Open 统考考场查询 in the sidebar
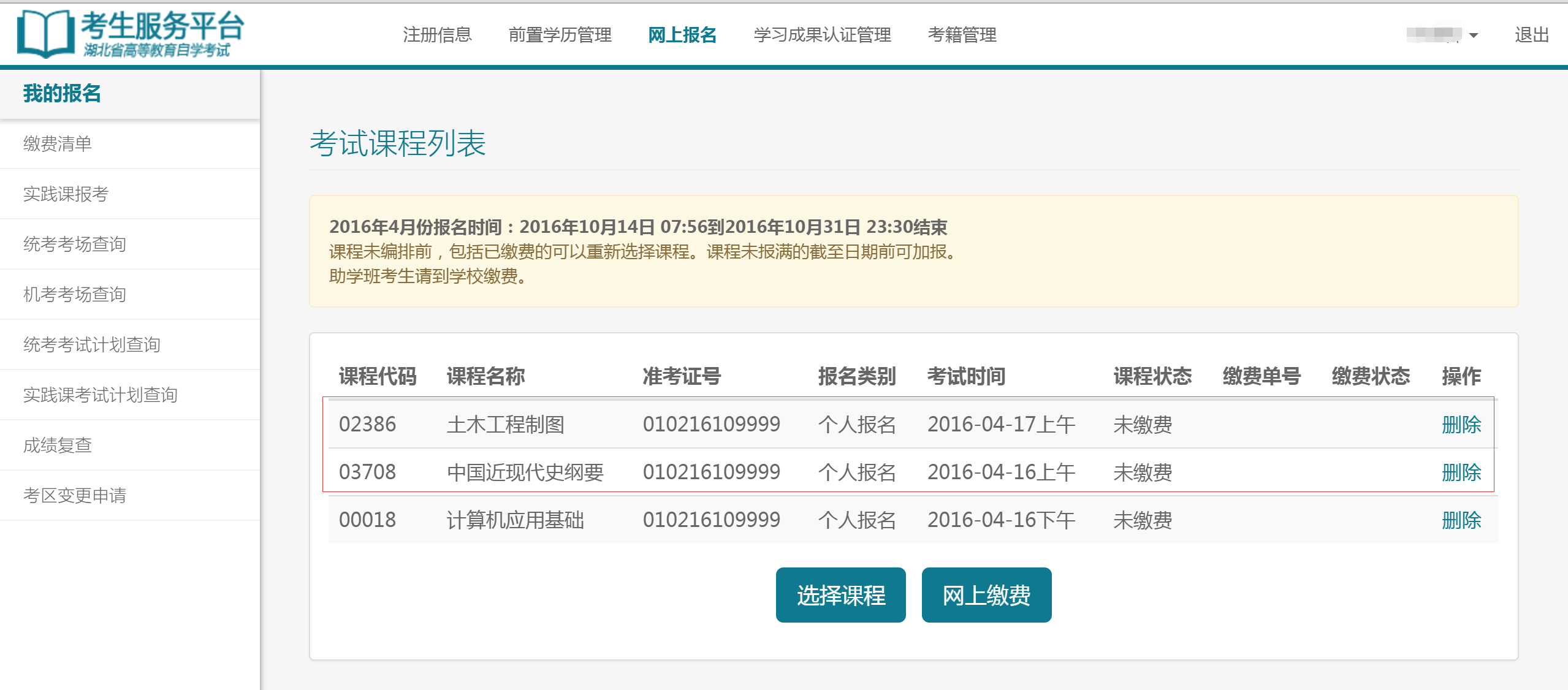The width and height of the screenshot is (1568, 690). [75, 245]
